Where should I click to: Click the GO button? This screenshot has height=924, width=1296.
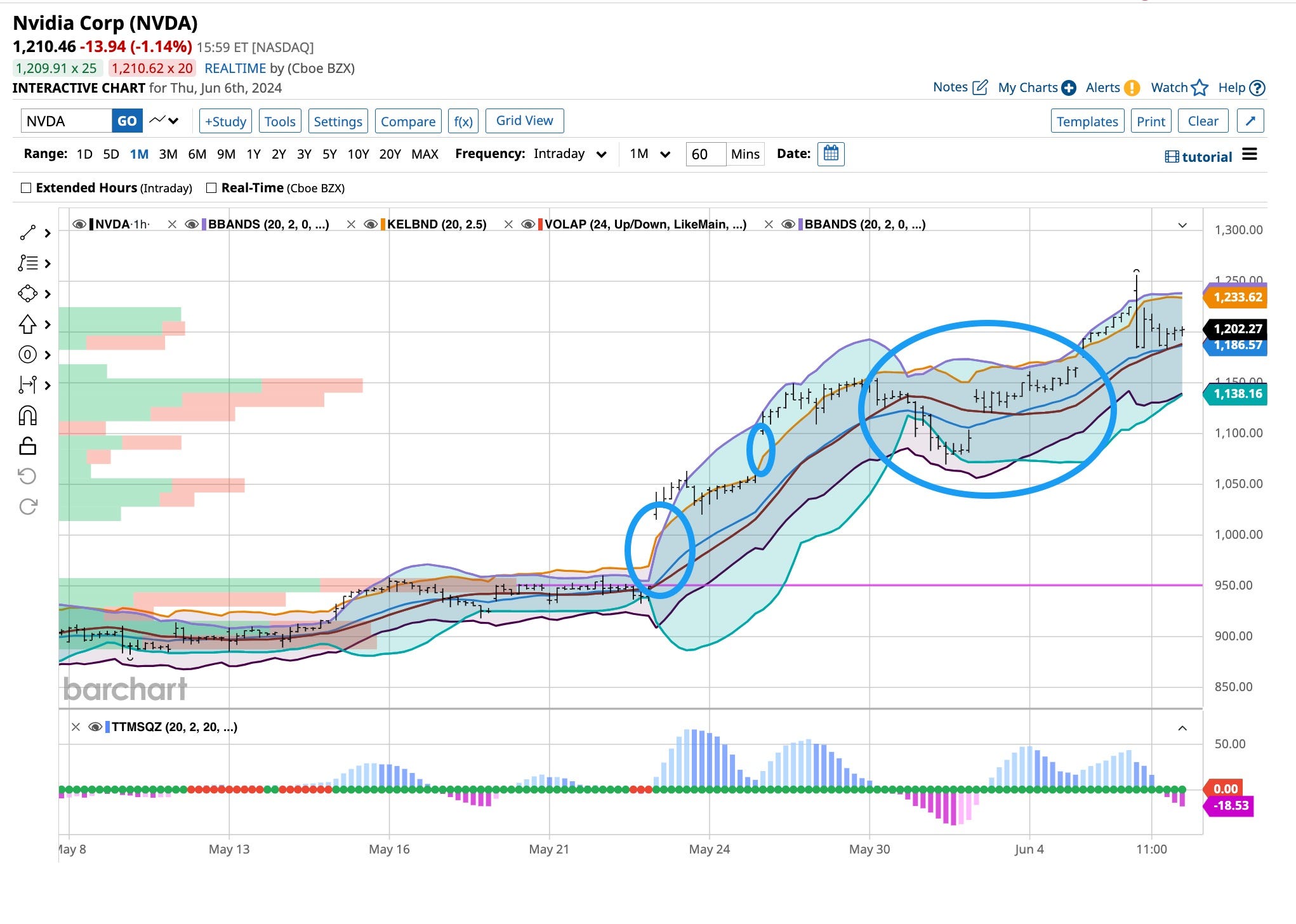[x=127, y=121]
